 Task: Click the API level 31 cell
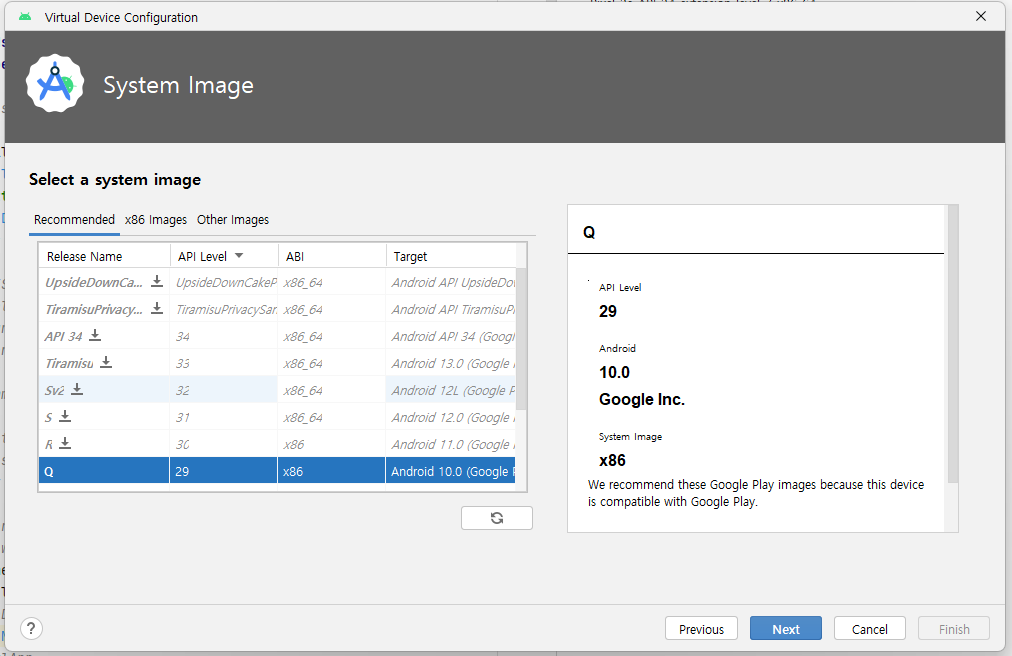223,417
